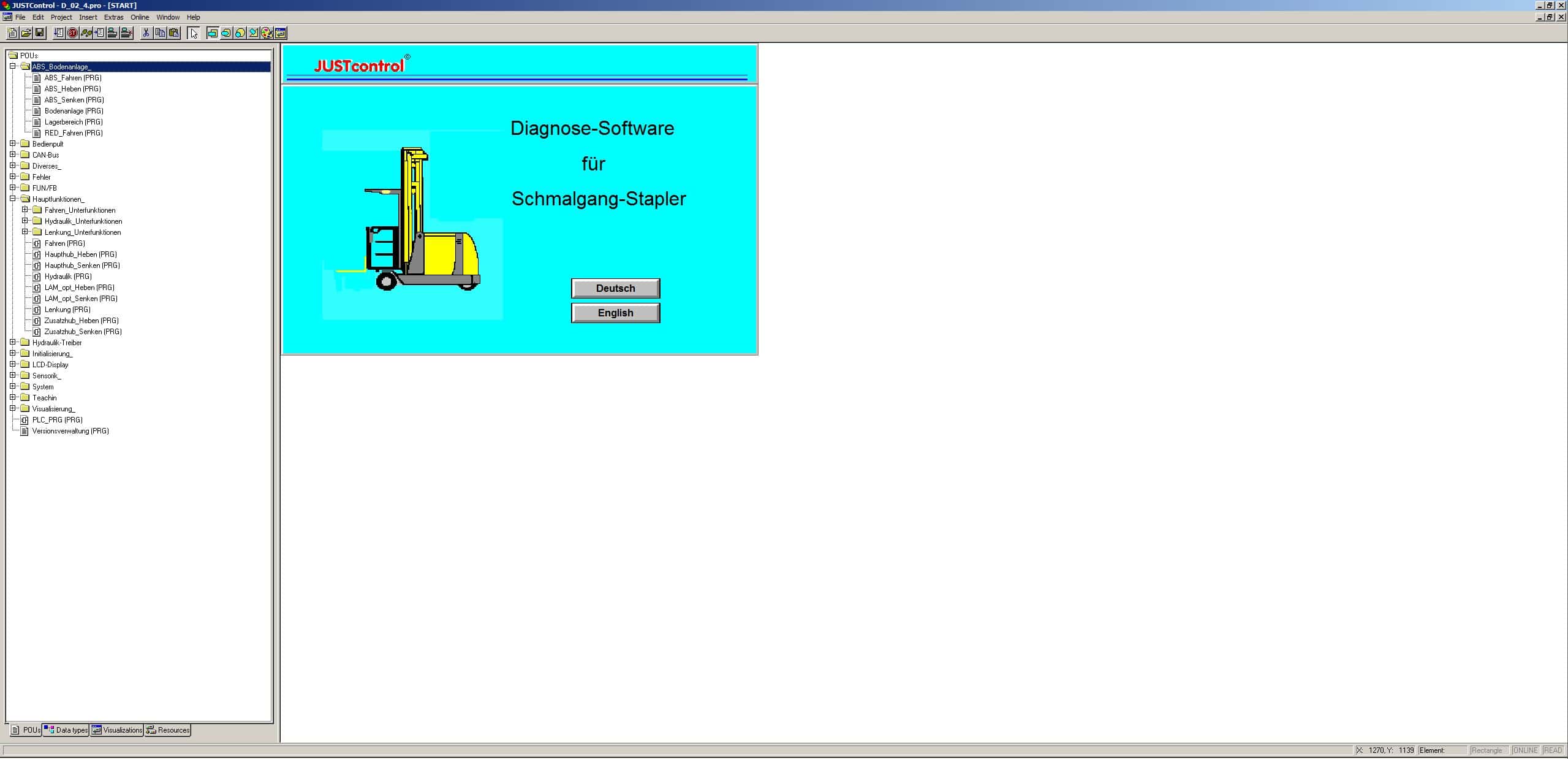The width and height of the screenshot is (1568, 759).
Task: Click the Deutsch language button
Action: pyautogui.click(x=615, y=288)
